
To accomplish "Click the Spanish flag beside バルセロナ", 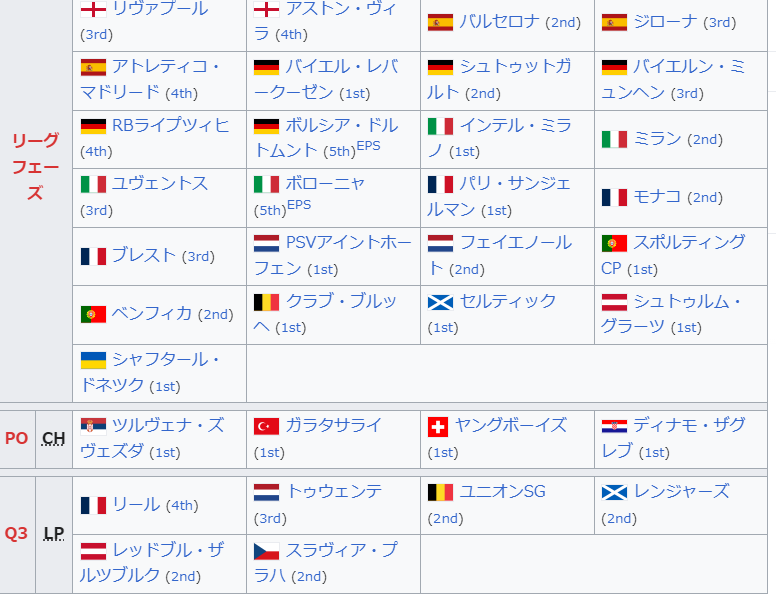I will [x=440, y=22].
